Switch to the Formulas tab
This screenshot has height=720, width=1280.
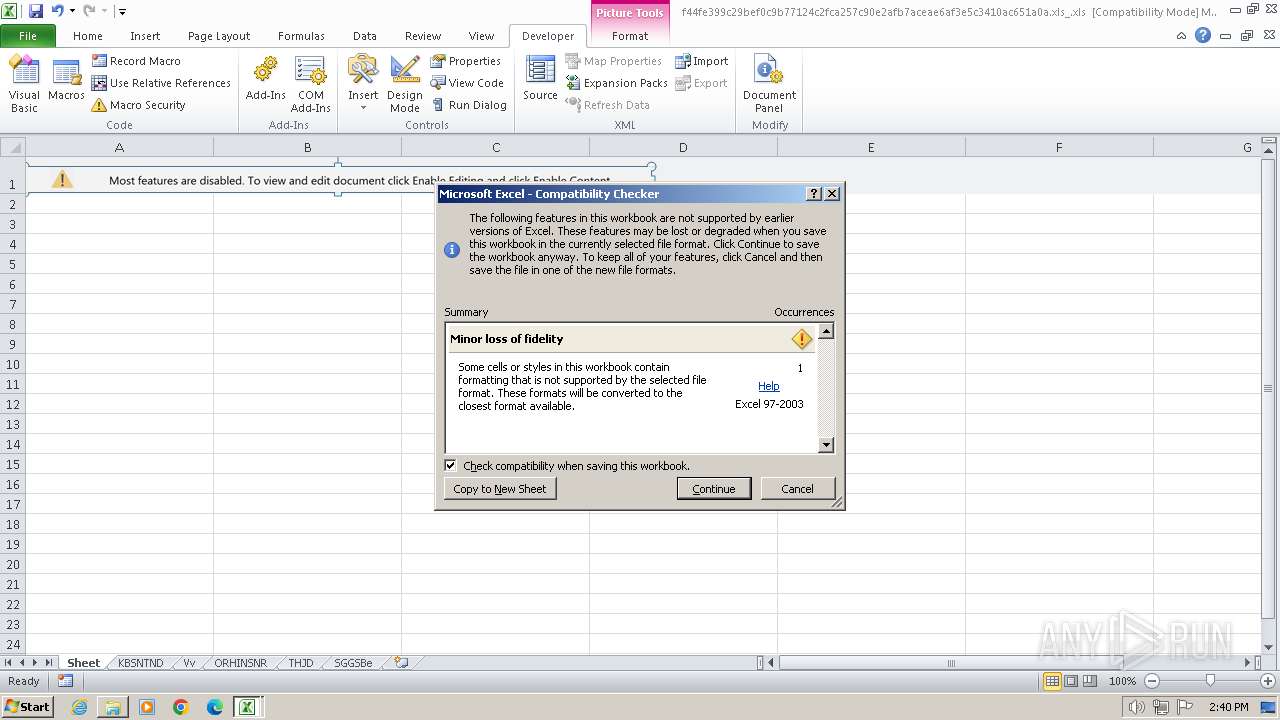pyautogui.click(x=301, y=36)
